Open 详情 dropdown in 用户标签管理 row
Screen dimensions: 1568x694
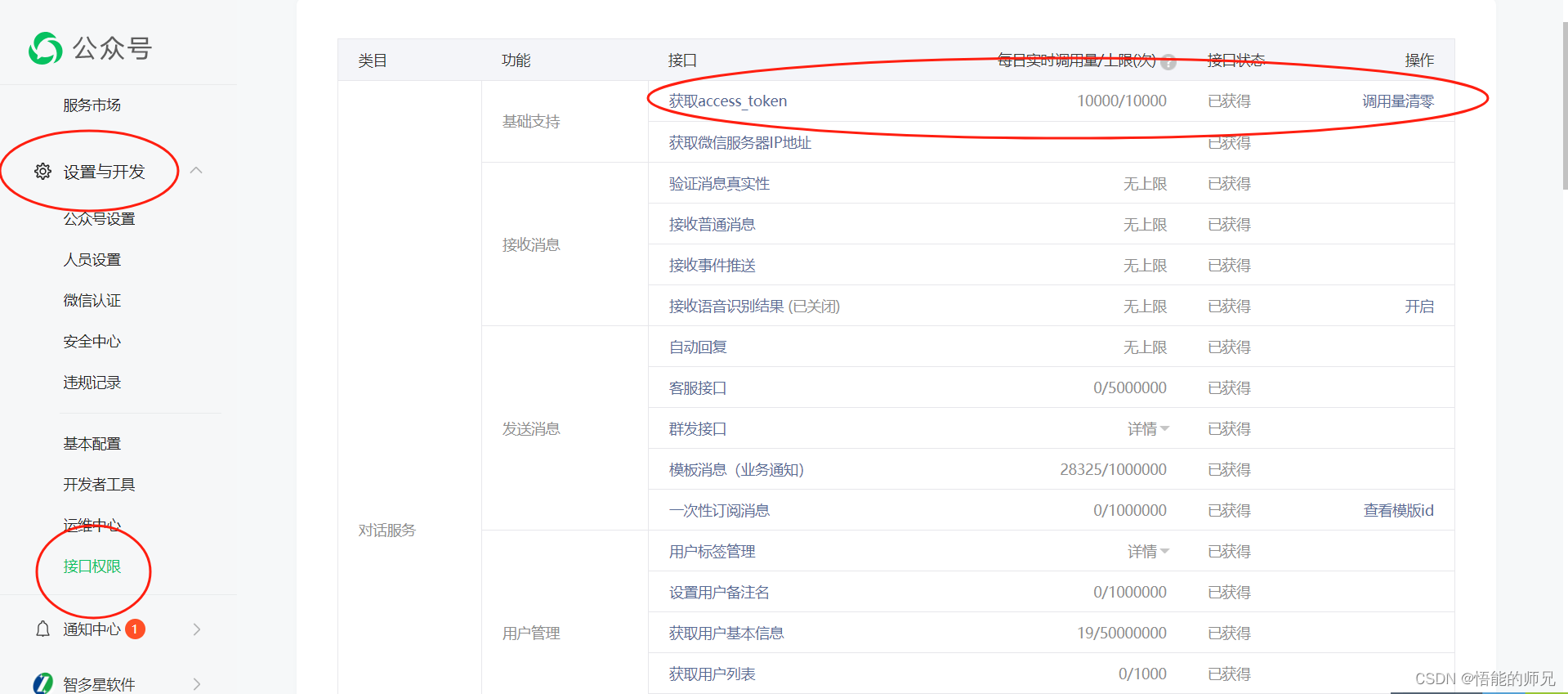pyautogui.click(x=1148, y=551)
